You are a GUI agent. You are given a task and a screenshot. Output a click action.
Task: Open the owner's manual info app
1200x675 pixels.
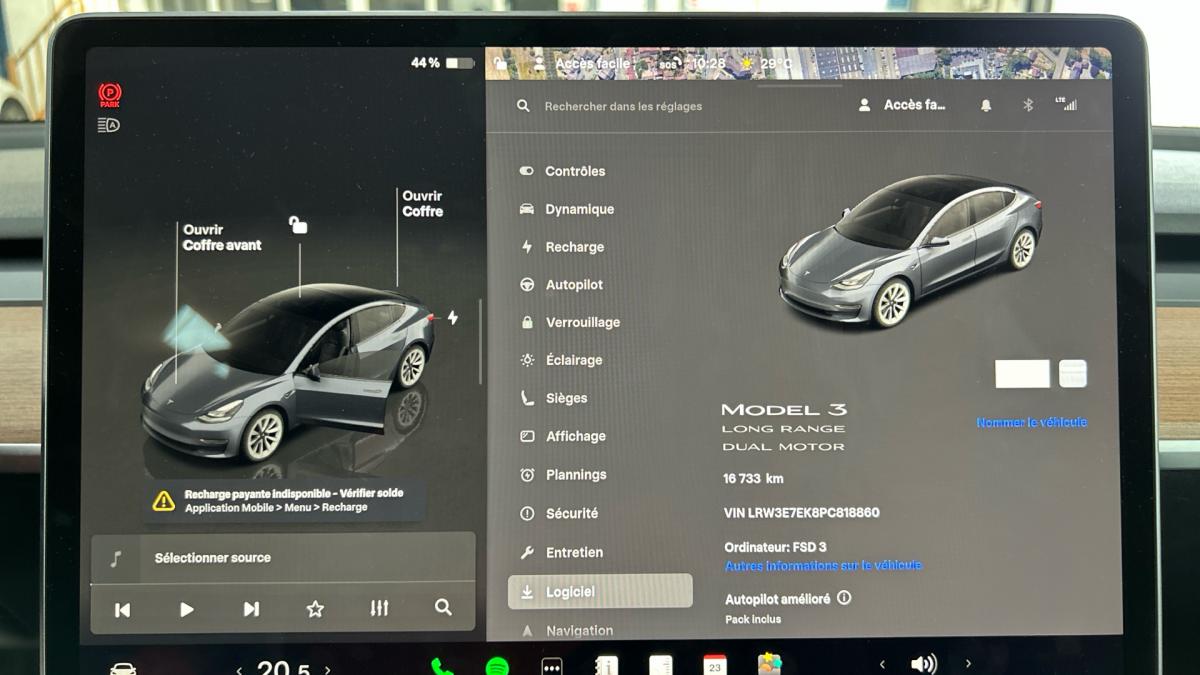606,665
